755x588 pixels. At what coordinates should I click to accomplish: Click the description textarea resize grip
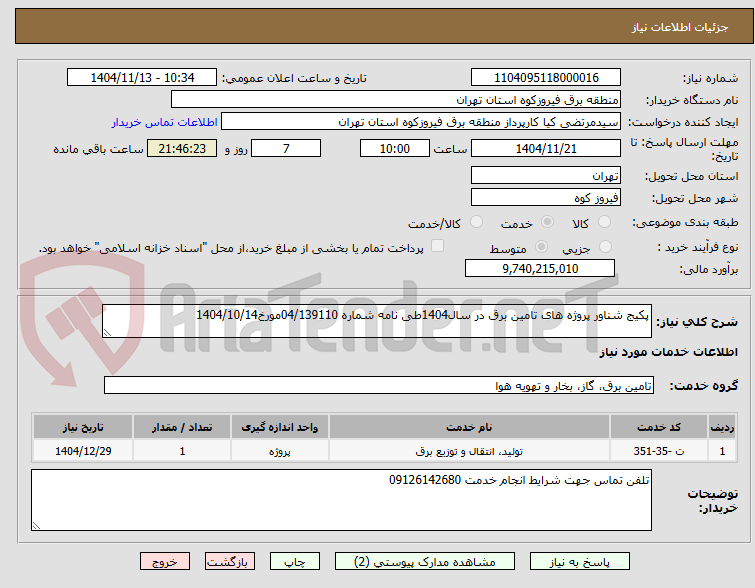[x=107, y=333]
